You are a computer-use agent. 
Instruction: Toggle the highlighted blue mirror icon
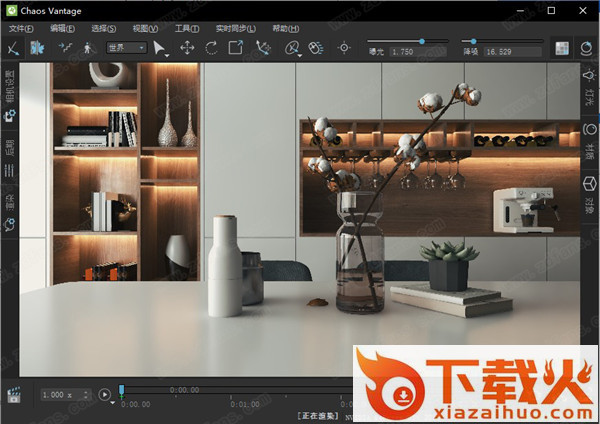38,48
